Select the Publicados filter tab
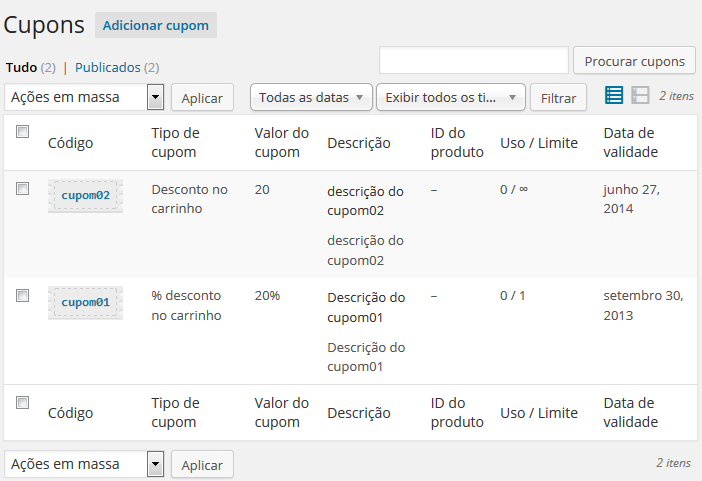Viewport: 702px width, 481px height. (107, 67)
